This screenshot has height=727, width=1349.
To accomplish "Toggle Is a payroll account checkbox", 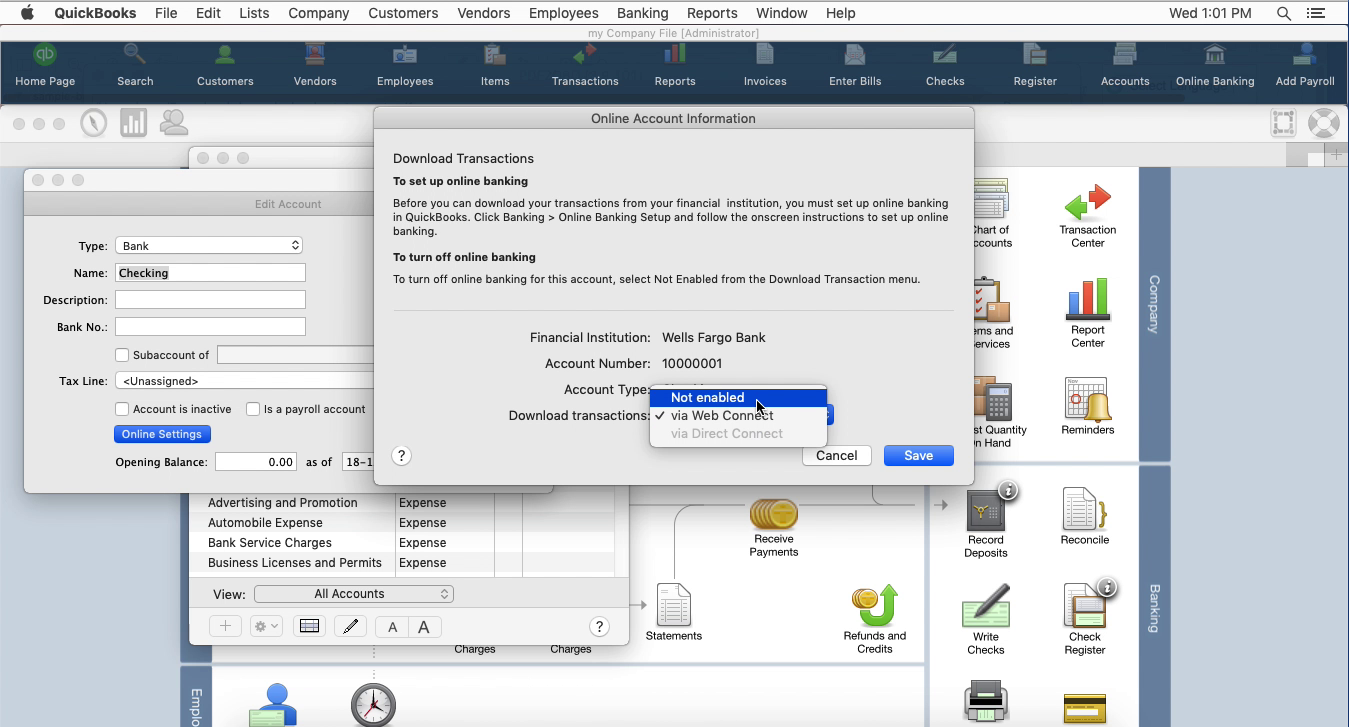I will [253, 409].
